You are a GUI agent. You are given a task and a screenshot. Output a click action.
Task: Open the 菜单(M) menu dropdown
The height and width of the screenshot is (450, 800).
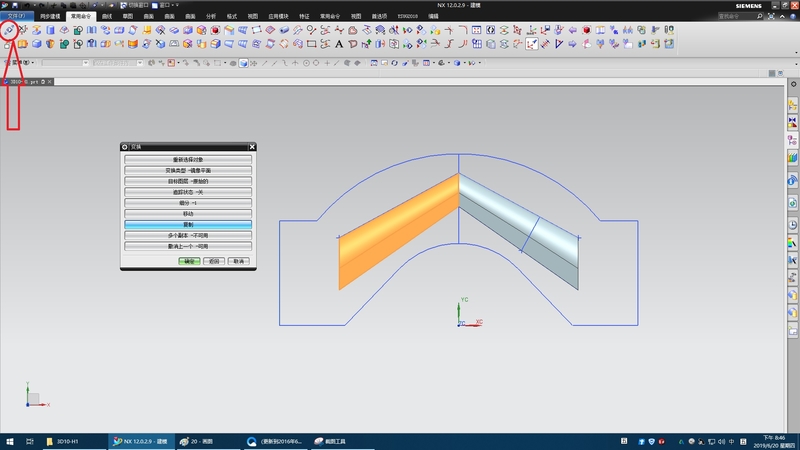point(19,63)
